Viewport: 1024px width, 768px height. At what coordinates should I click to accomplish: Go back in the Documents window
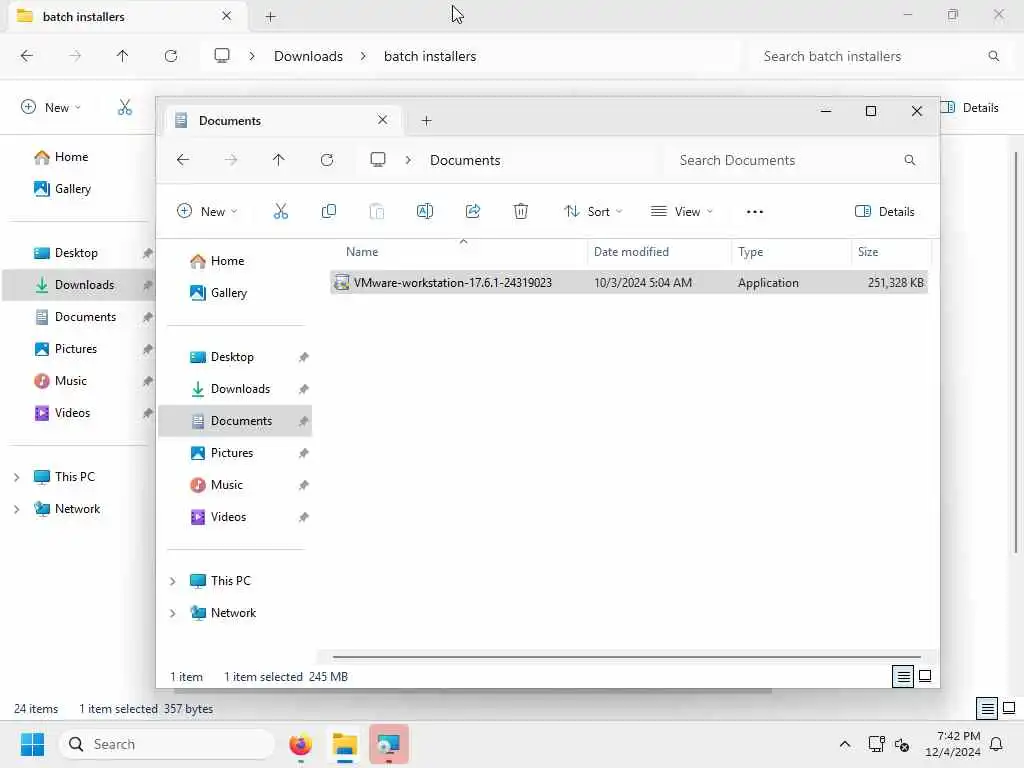(183, 160)
